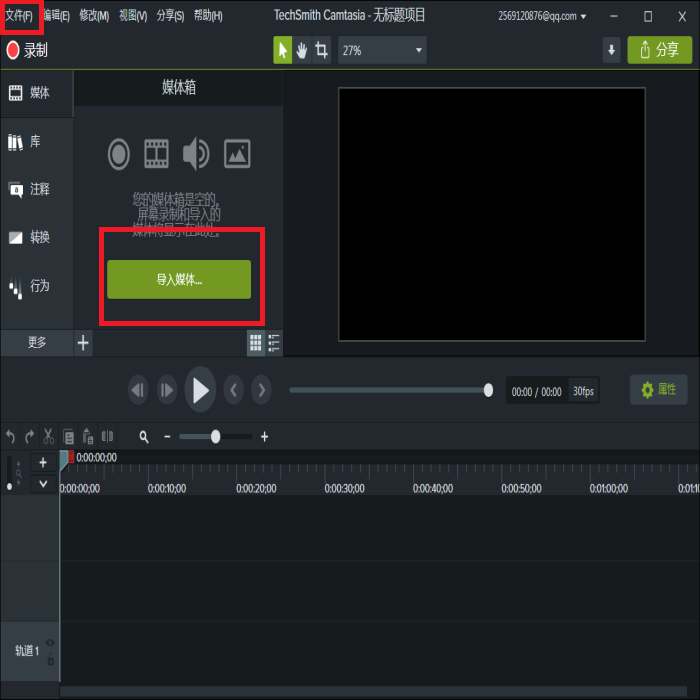Step back one frame
Image resolution: width=700 pixels, height=700 pixels.
[x=138, y=390]
